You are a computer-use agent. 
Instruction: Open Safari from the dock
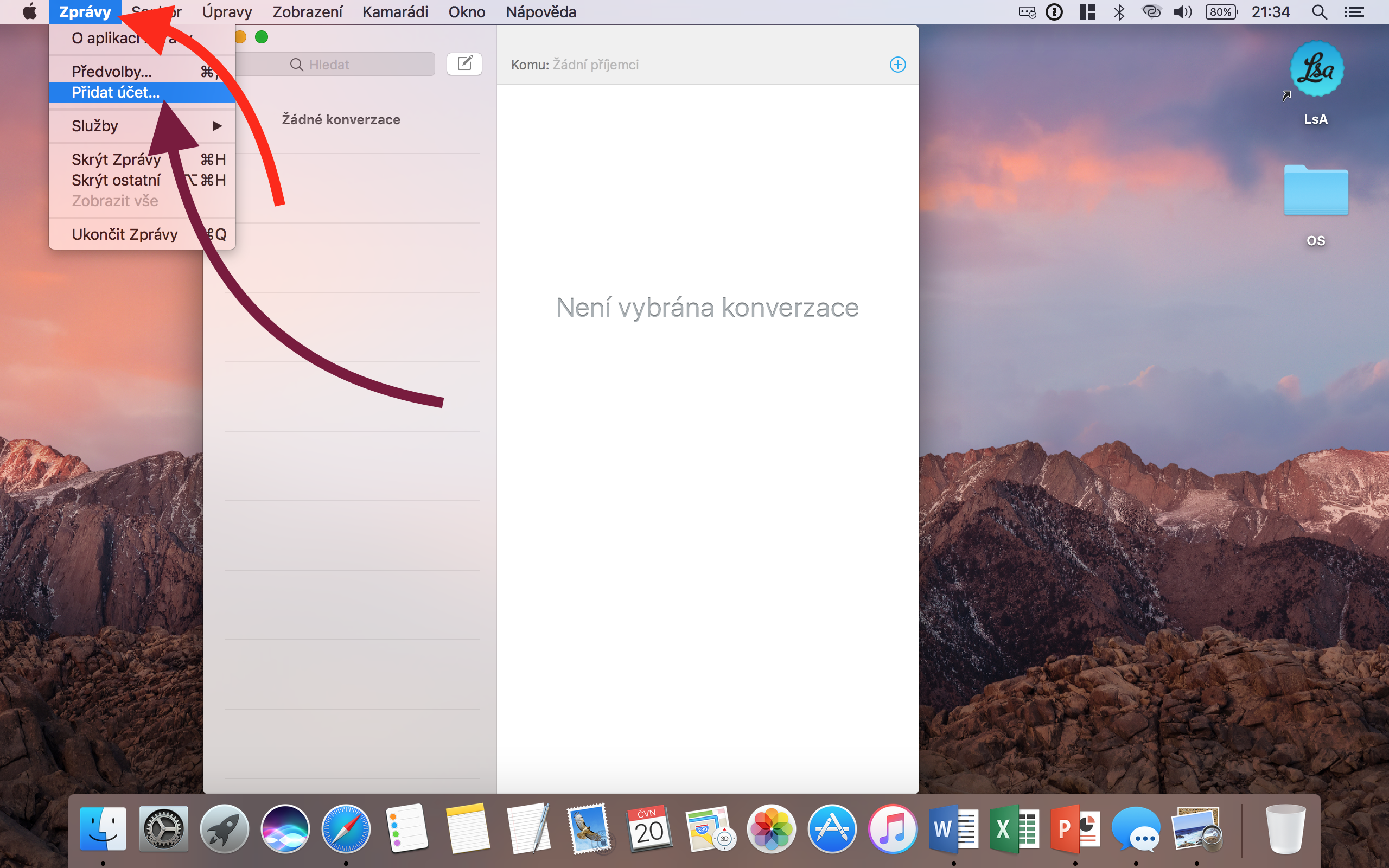[346, 828]
